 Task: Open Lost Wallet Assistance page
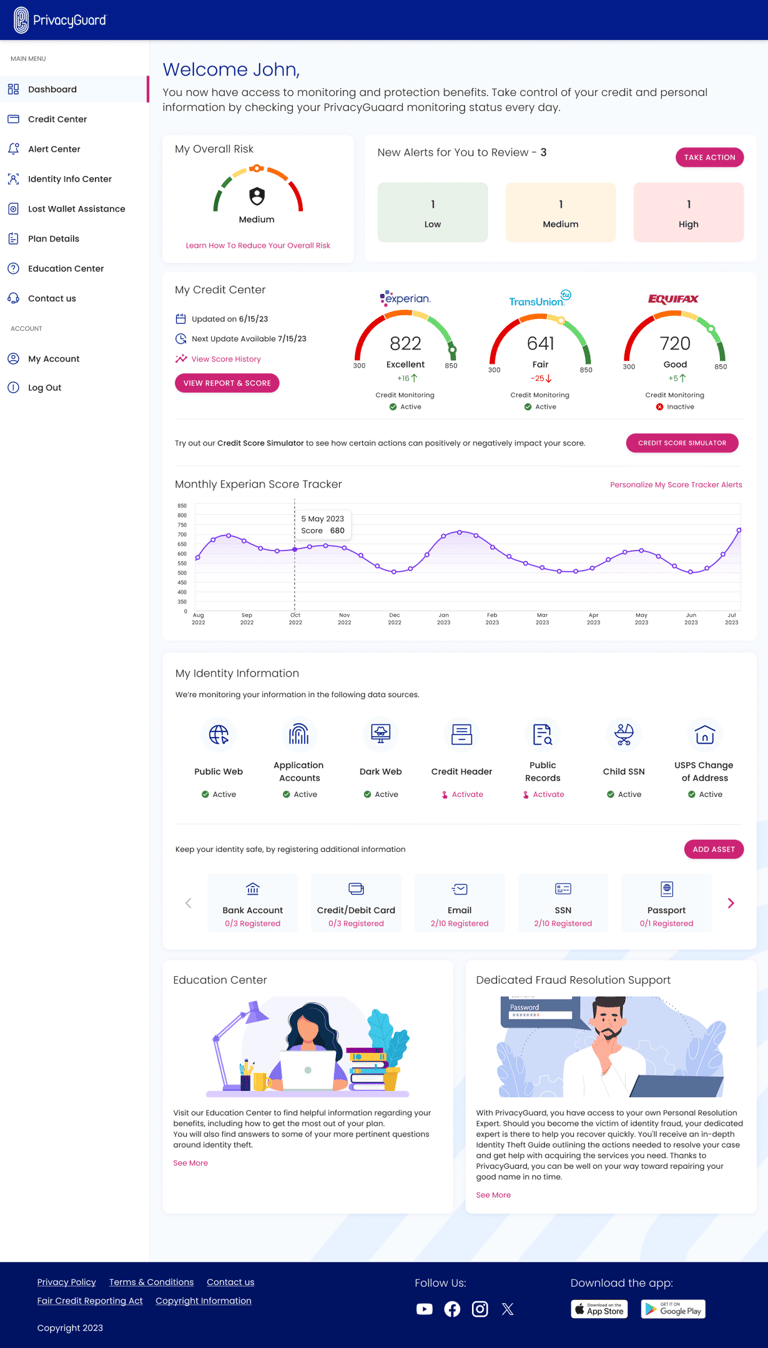74,209
